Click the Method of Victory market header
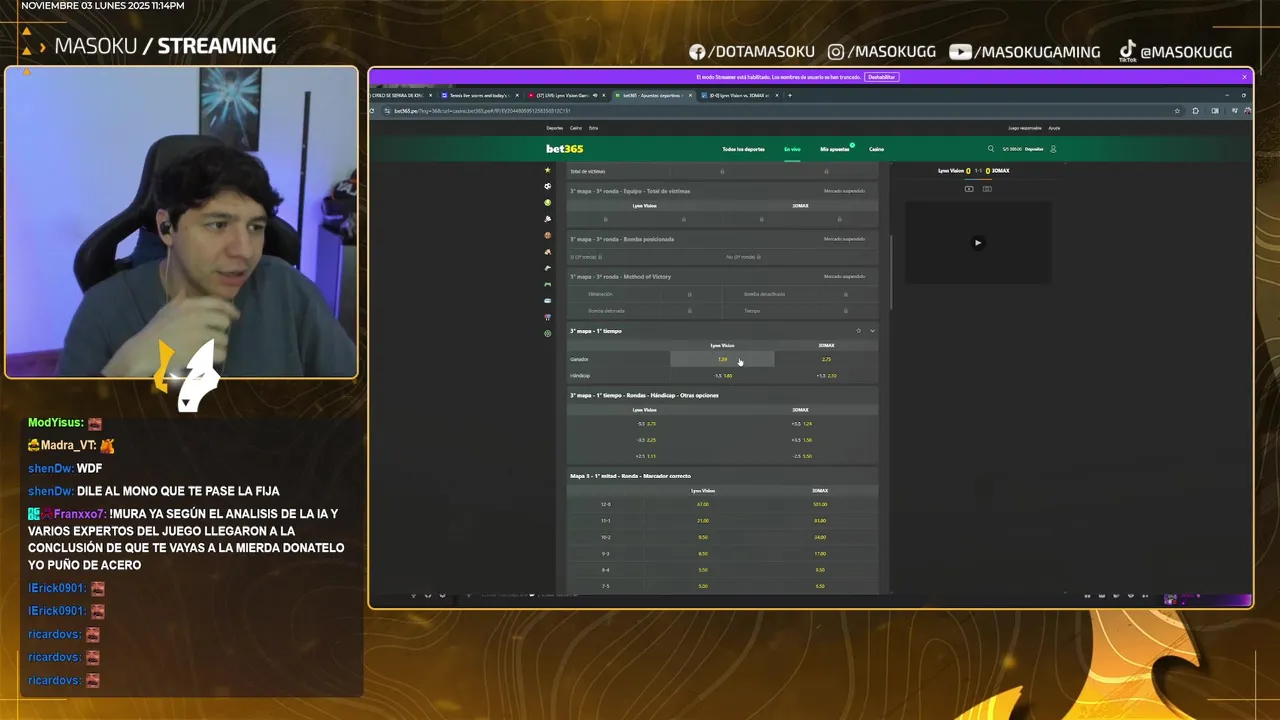1280x720 pixels. pos(722,277)
